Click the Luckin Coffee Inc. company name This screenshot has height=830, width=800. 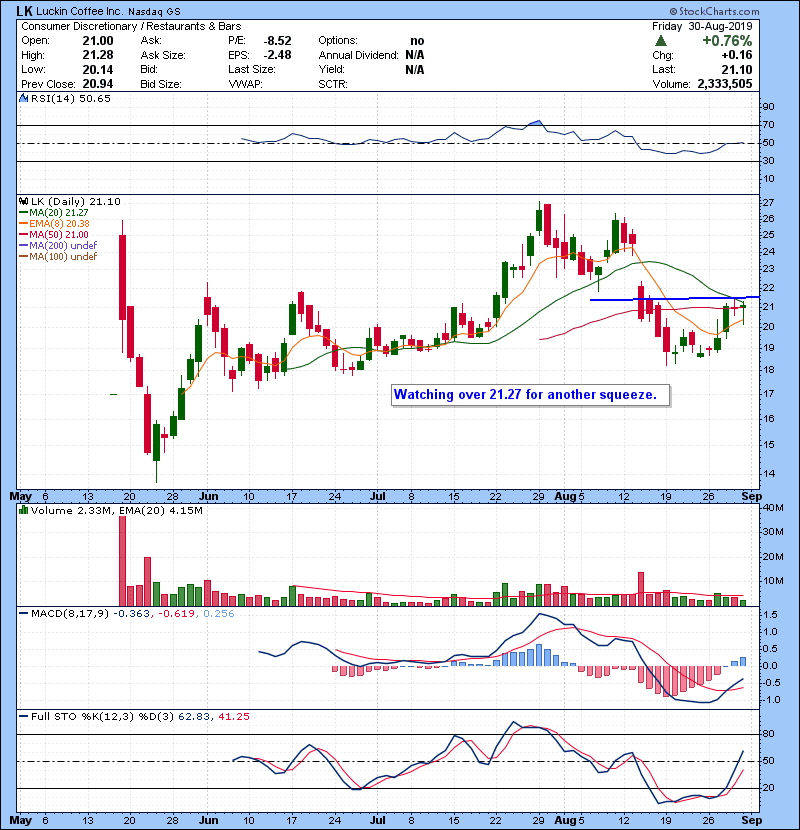click(x=80, y=11)
